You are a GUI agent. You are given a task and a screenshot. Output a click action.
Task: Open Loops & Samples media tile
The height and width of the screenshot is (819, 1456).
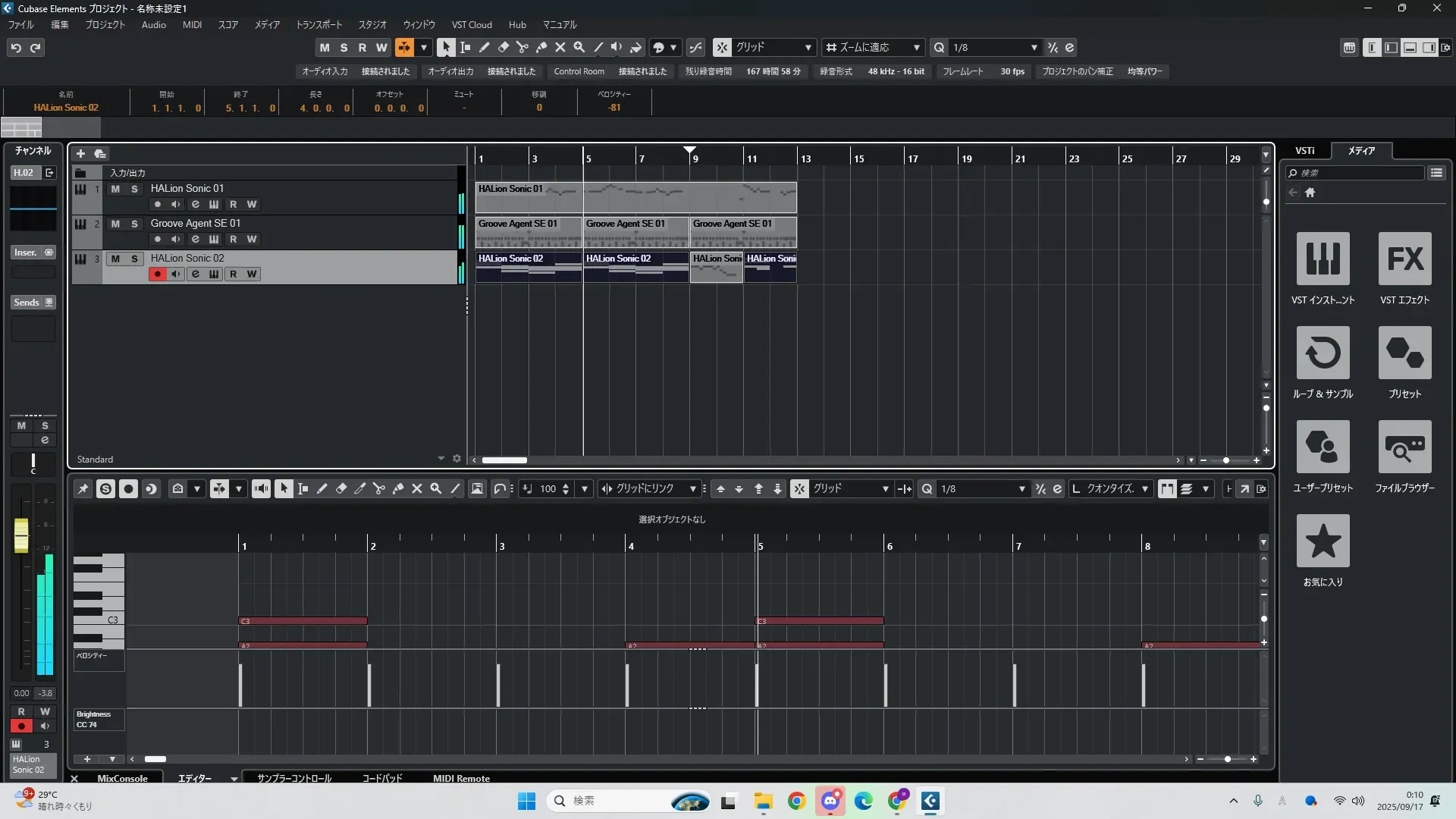[x=1323, y=353]
